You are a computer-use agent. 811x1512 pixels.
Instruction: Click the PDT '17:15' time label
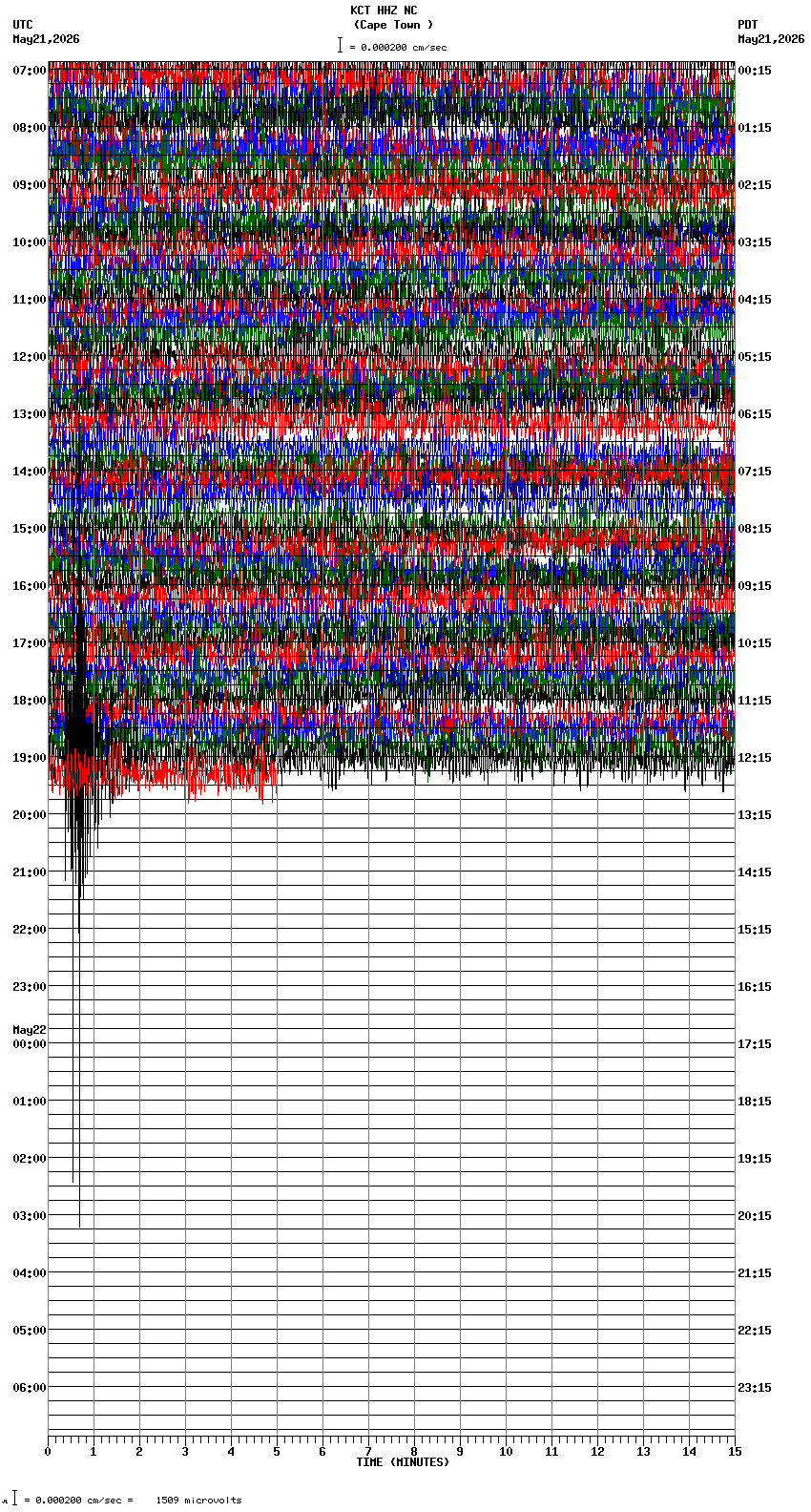[755, 1044]
